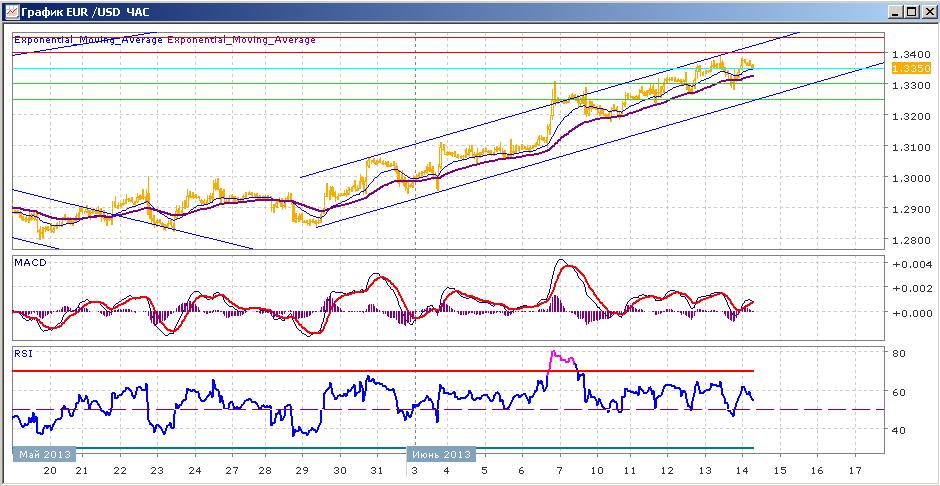Minimize the EUR/USD chart window
The height and width of the screenshot is (486, 940).
[896, 11]
